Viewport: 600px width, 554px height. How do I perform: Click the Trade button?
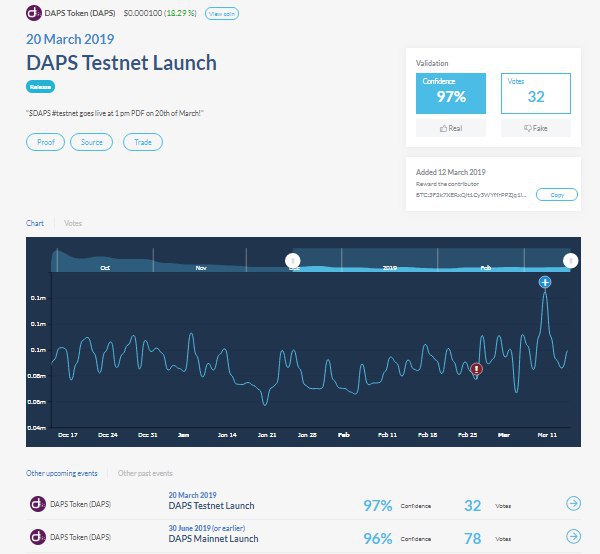pos(143,142)
